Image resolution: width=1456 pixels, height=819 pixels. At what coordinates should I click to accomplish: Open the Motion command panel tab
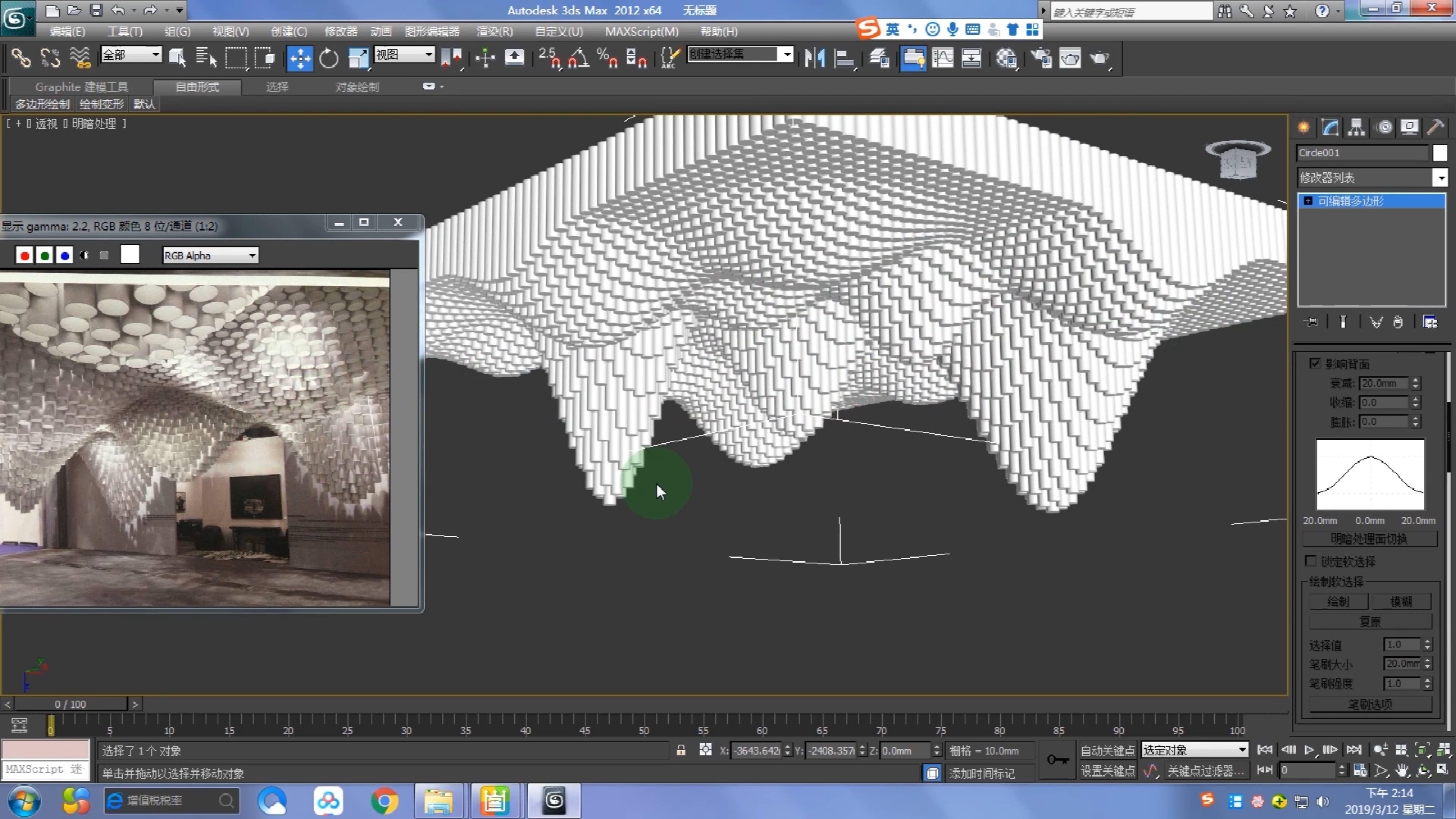(1384, 127)
